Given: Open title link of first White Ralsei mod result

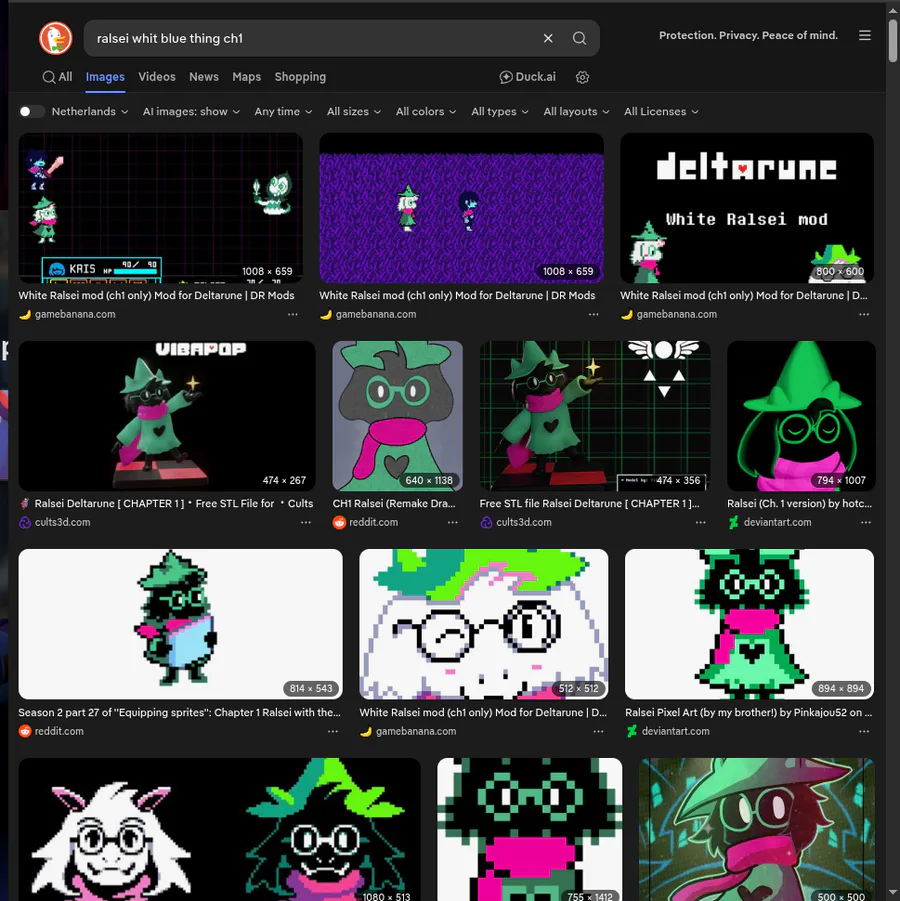Looking at the screenshot, I should coord(156,295).
